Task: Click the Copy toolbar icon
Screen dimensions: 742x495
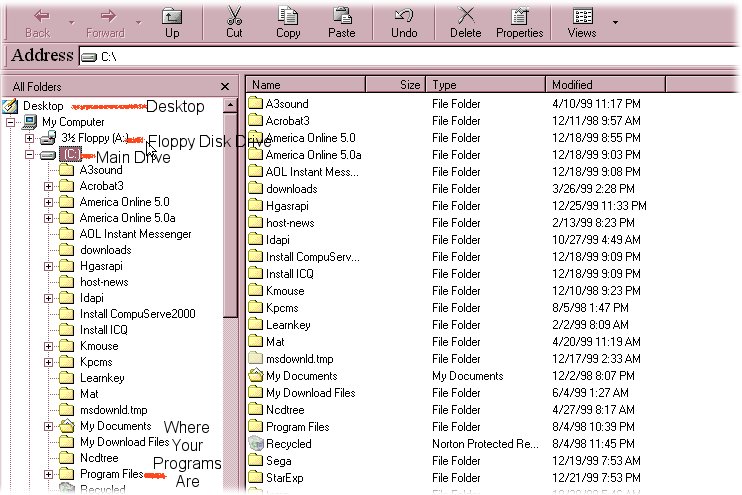Action: coord(288,16)
